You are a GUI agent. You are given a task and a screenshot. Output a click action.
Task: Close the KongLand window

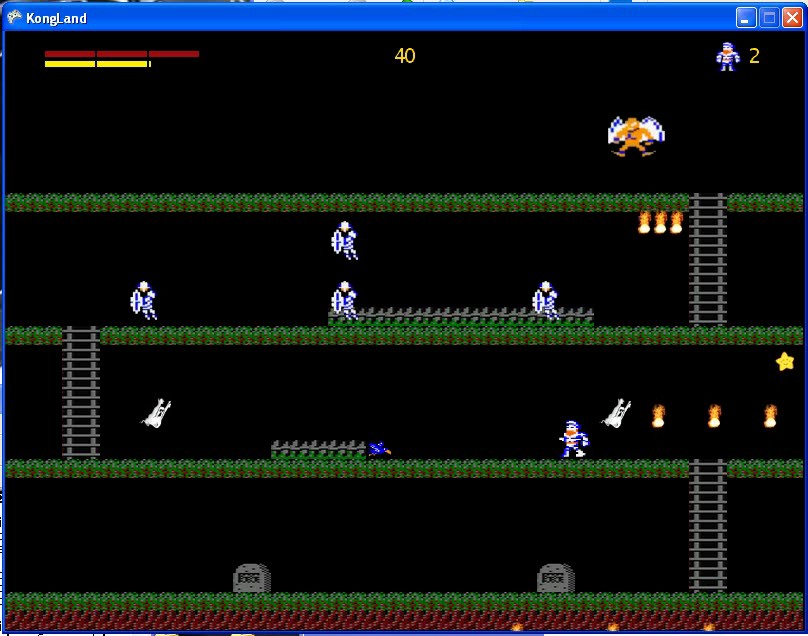click(x=792, y=18)
